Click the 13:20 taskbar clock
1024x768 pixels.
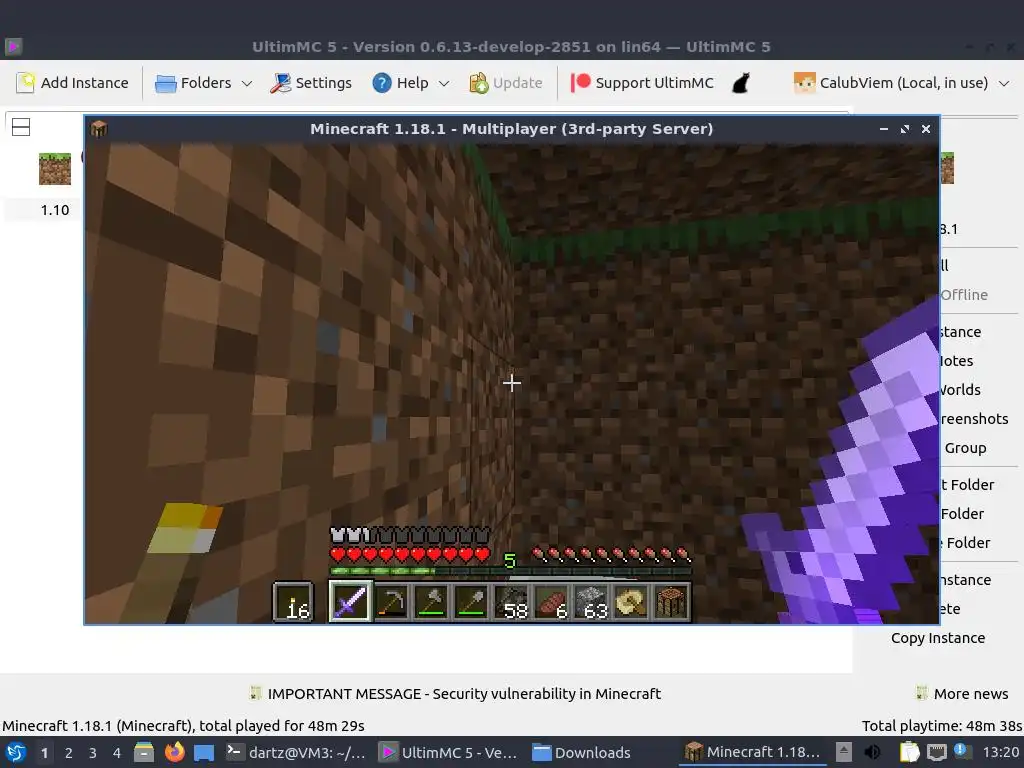1000,752
